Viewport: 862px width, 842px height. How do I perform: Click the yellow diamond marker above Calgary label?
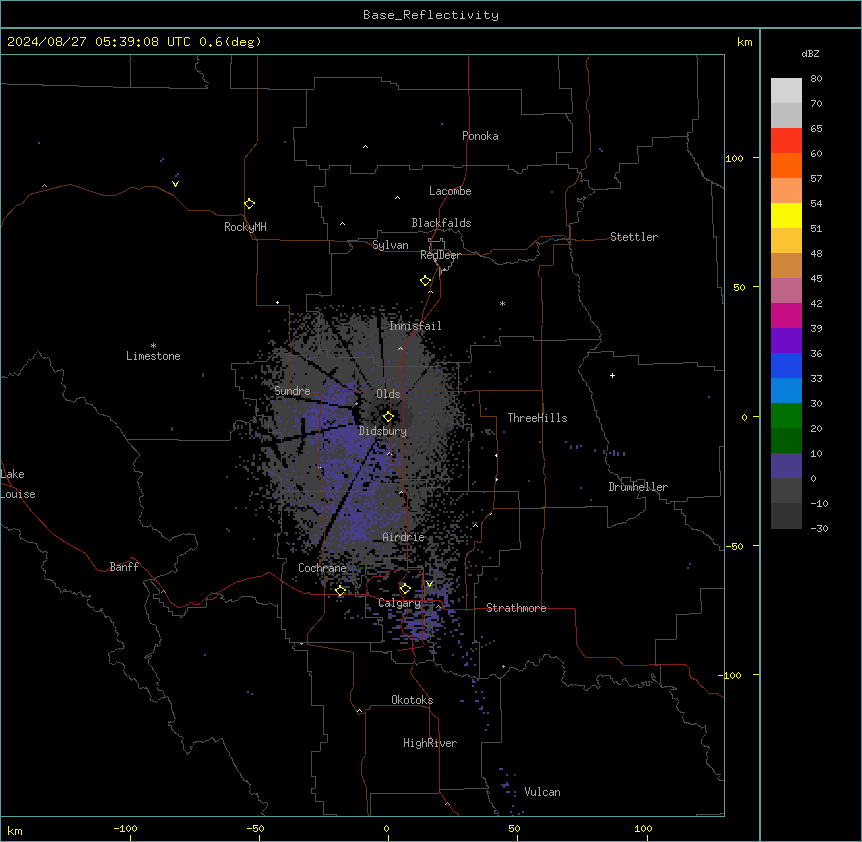tap(405, 589)
